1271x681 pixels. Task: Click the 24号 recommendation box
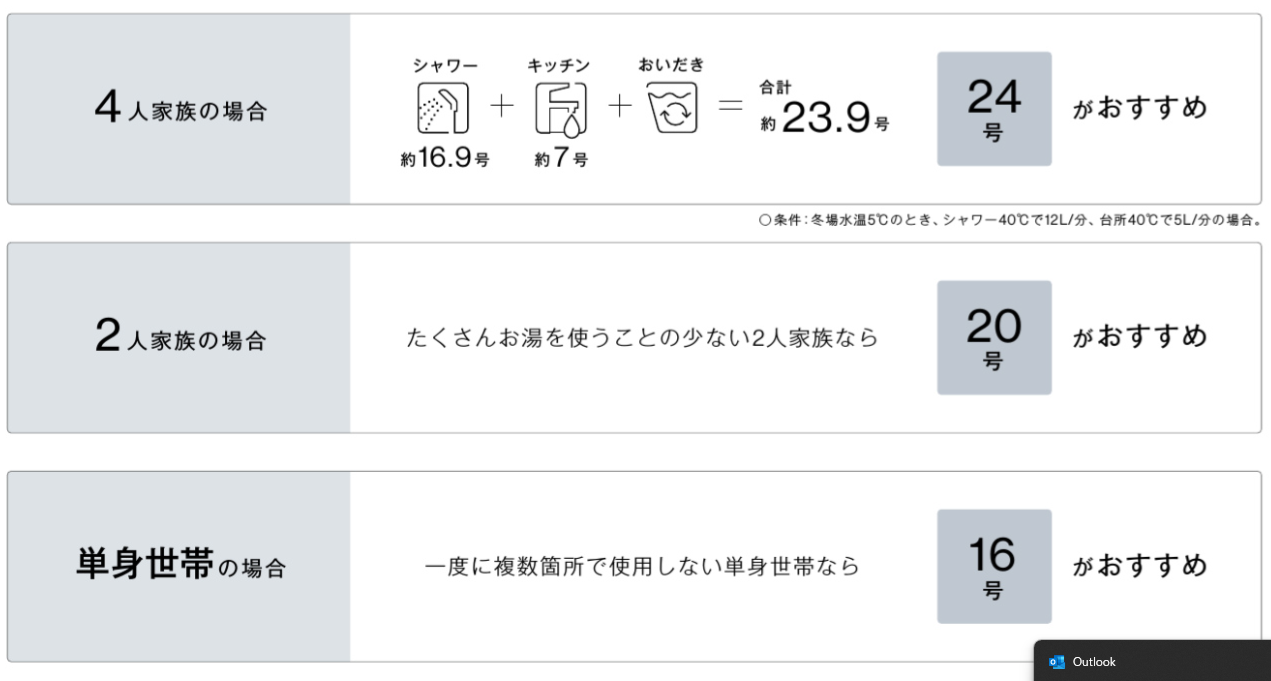pos(994,109)
